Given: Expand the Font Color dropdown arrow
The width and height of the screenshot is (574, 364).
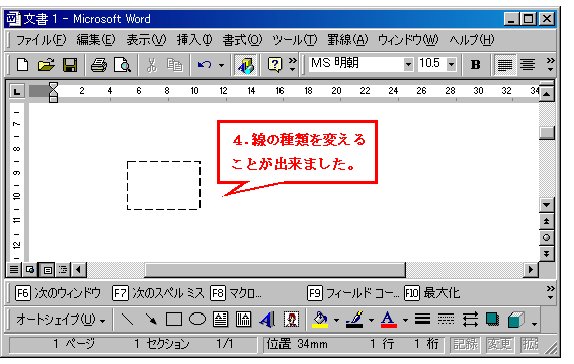Looking at the screenshot, I should (405, 320).
